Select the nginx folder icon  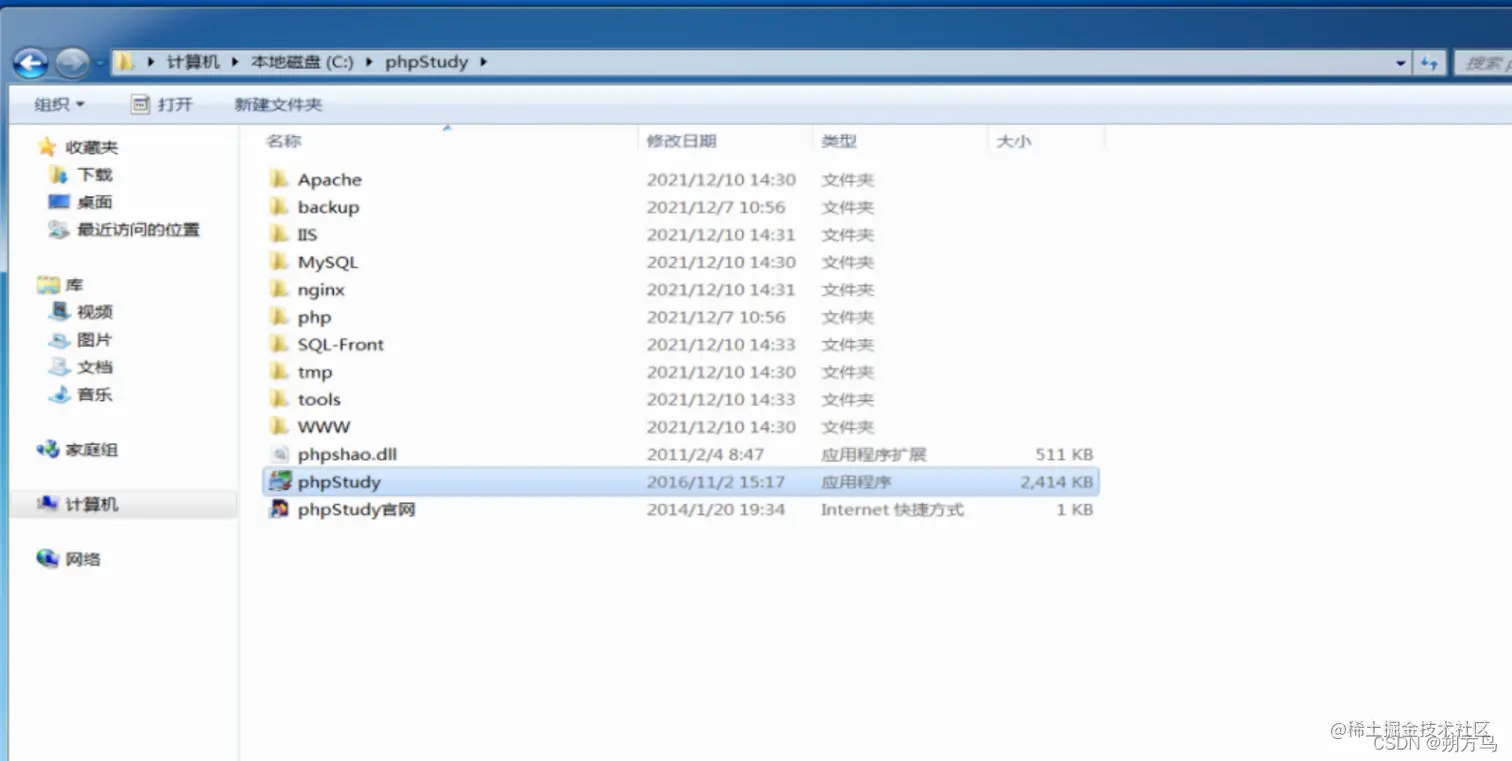279,290
